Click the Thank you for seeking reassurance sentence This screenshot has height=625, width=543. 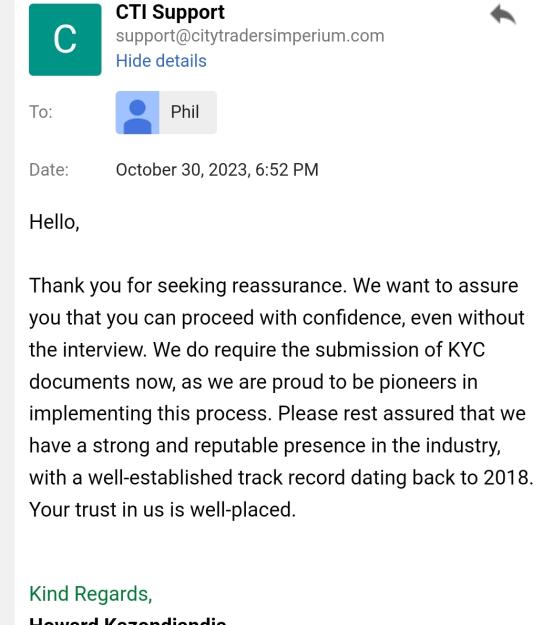[x=188, y=286]
